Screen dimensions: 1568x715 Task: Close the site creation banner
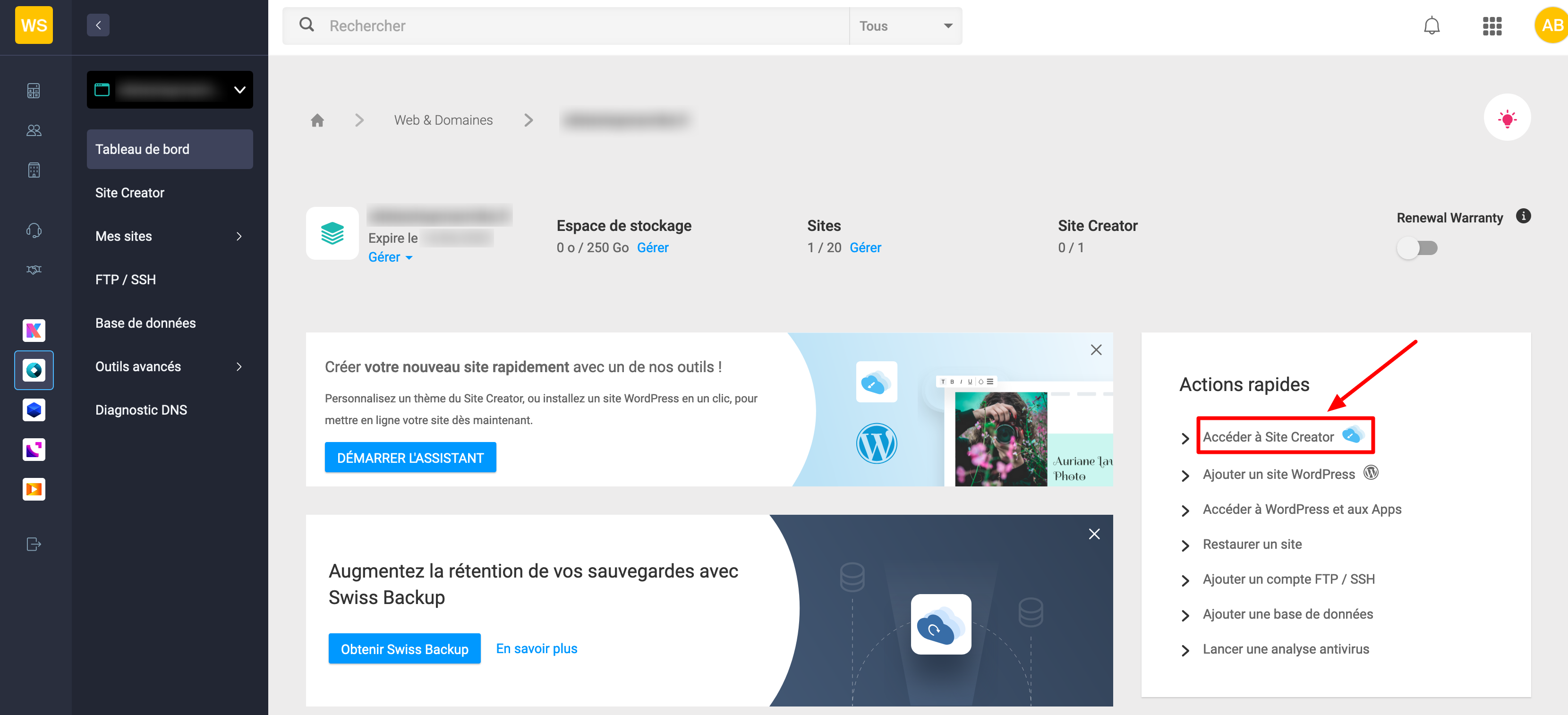(1096, 350)
